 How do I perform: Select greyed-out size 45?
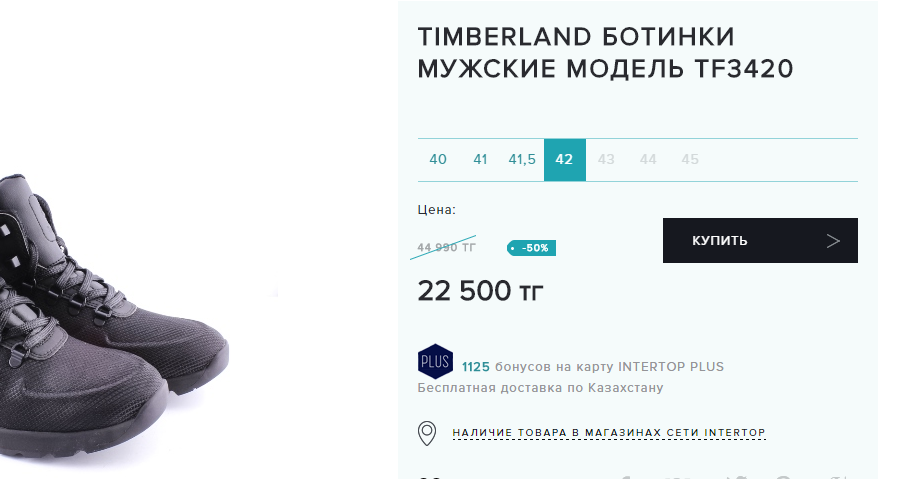tap(690, 160)
